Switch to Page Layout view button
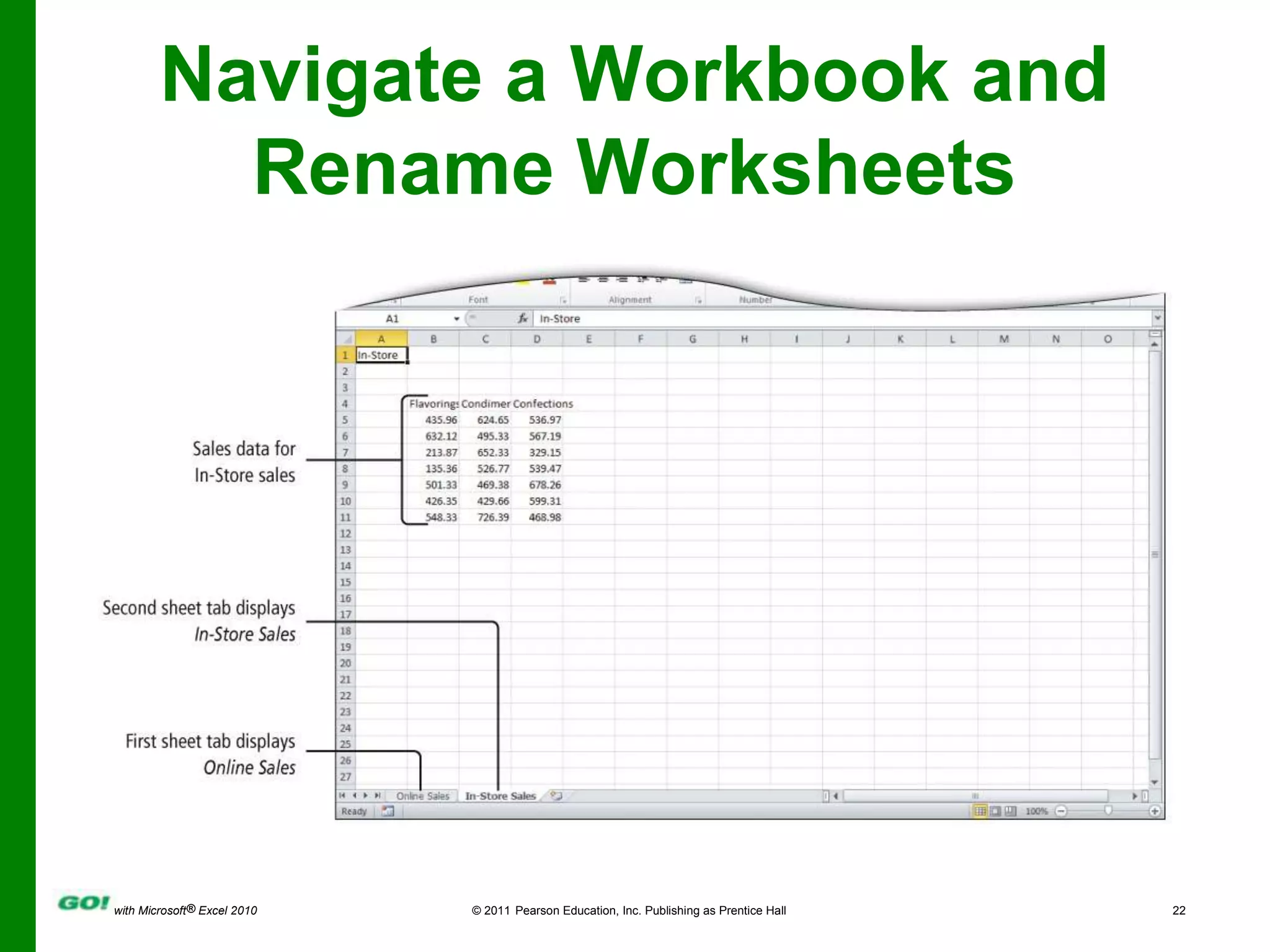The width and height of the screenshot is (1270, 952). click(x=995, y=811)
